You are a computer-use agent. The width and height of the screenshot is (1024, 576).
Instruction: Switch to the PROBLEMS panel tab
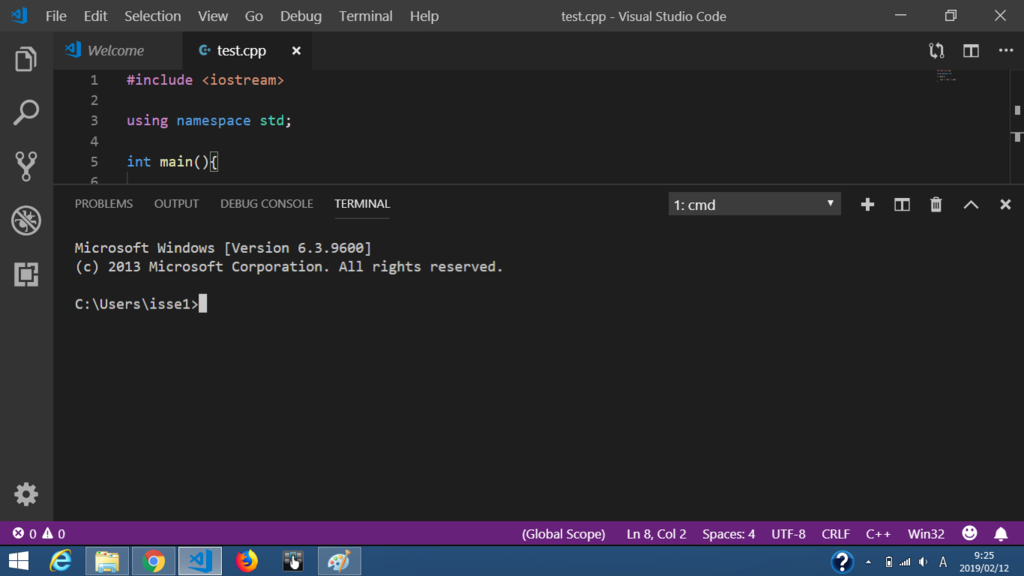pos(103,204)
